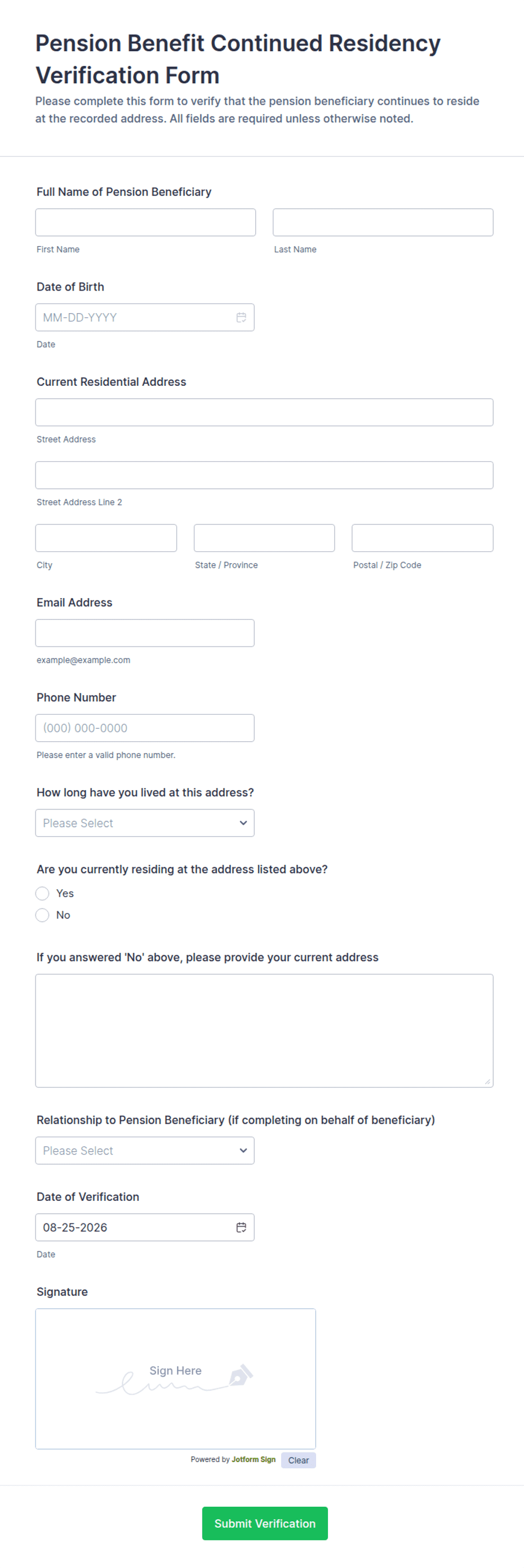
Task: Open the Date of Verification calendar icon
Action: coord(241,1227)
